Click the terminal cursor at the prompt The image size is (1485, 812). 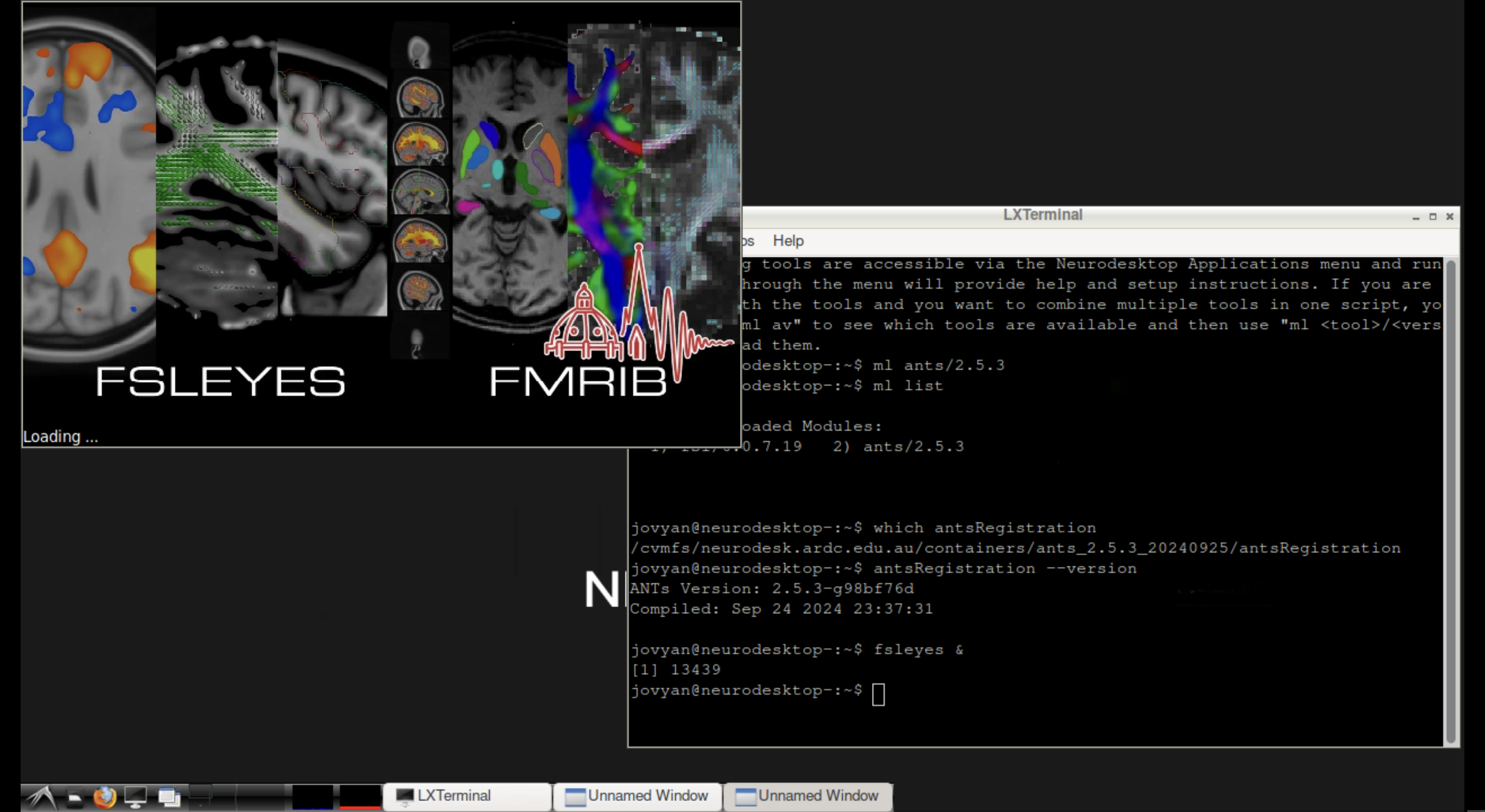point(878,694)
